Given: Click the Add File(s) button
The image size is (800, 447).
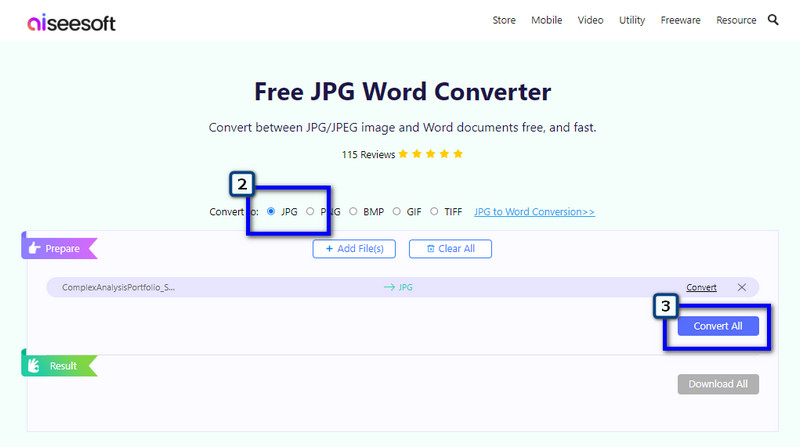Looking at the screenshot, I should click(x=354, y=249).
